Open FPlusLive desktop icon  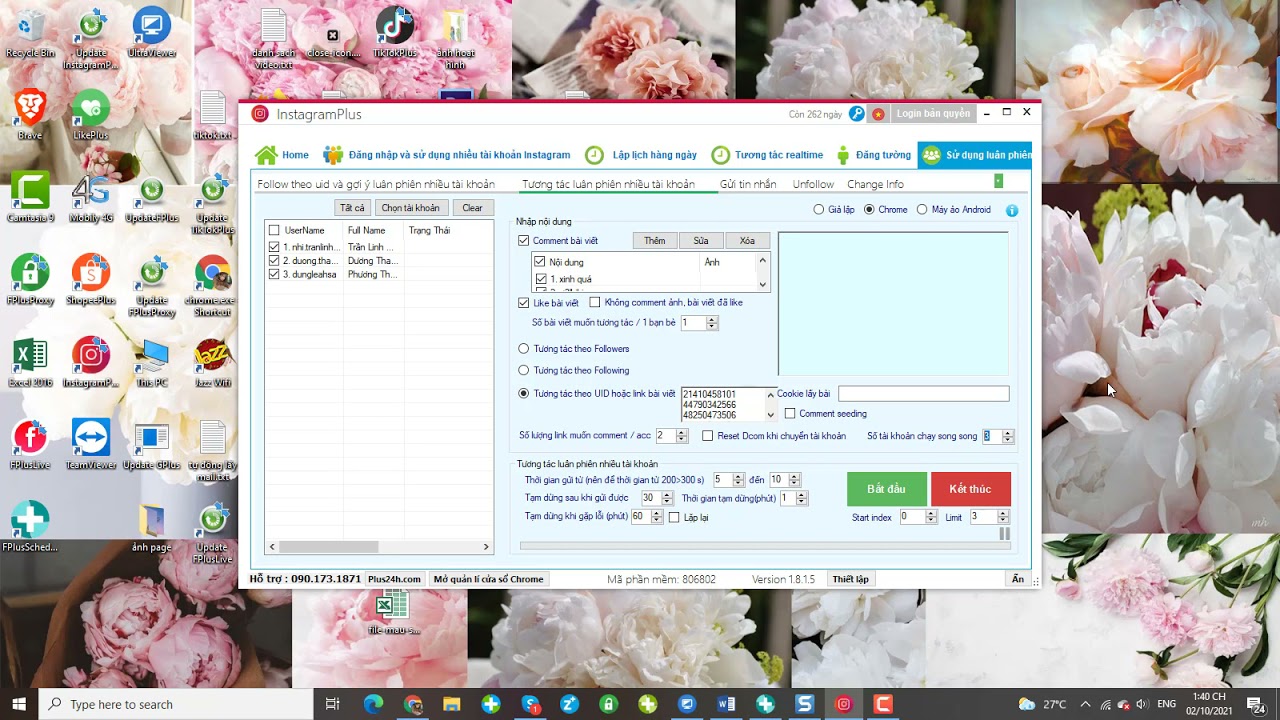pyautogui.click(x=30, y=444)
